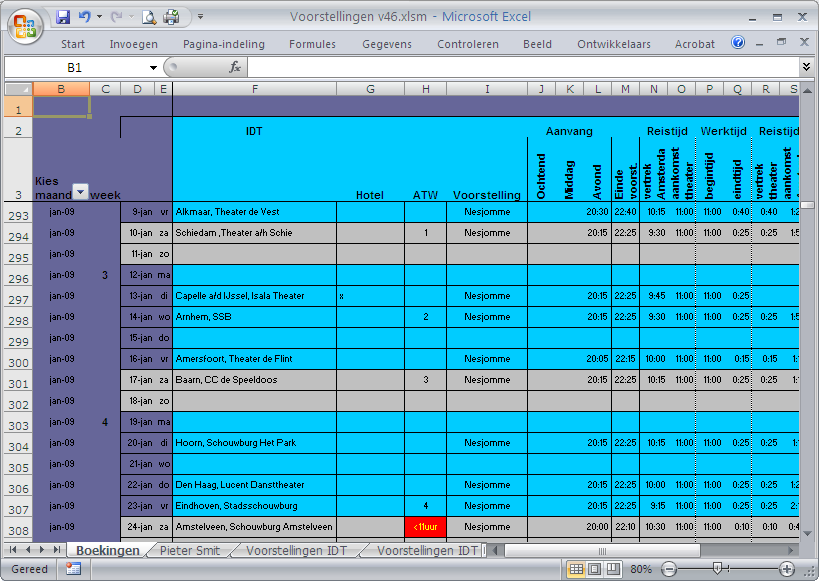Viewport: 819px width, 581px height.
Task: Select row 304 header
Action: click(18, 443)
